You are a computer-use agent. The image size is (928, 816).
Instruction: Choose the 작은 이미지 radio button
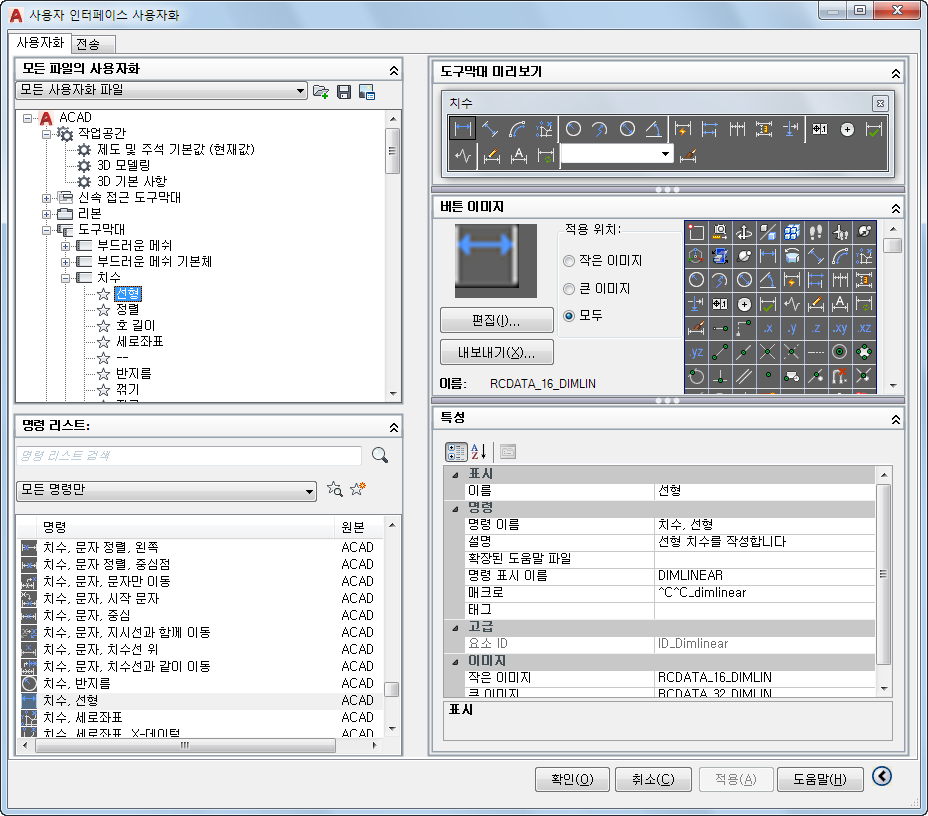click(569, 260)
